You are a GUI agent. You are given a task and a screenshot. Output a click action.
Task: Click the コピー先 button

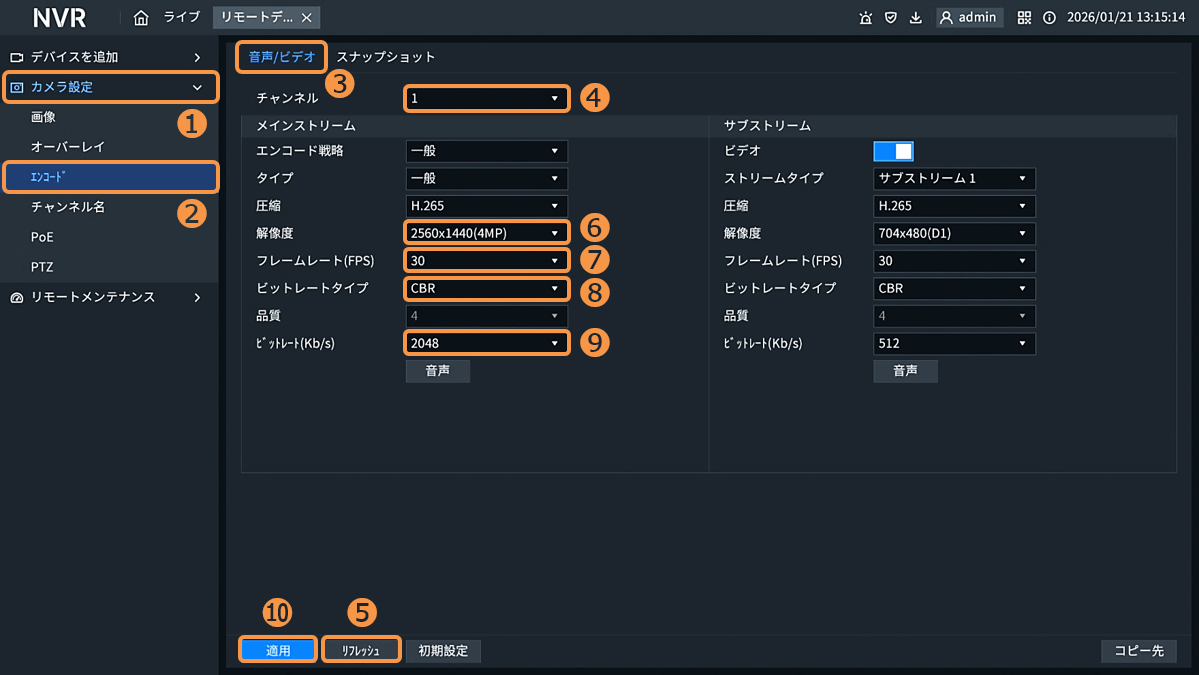point(1139,650)
